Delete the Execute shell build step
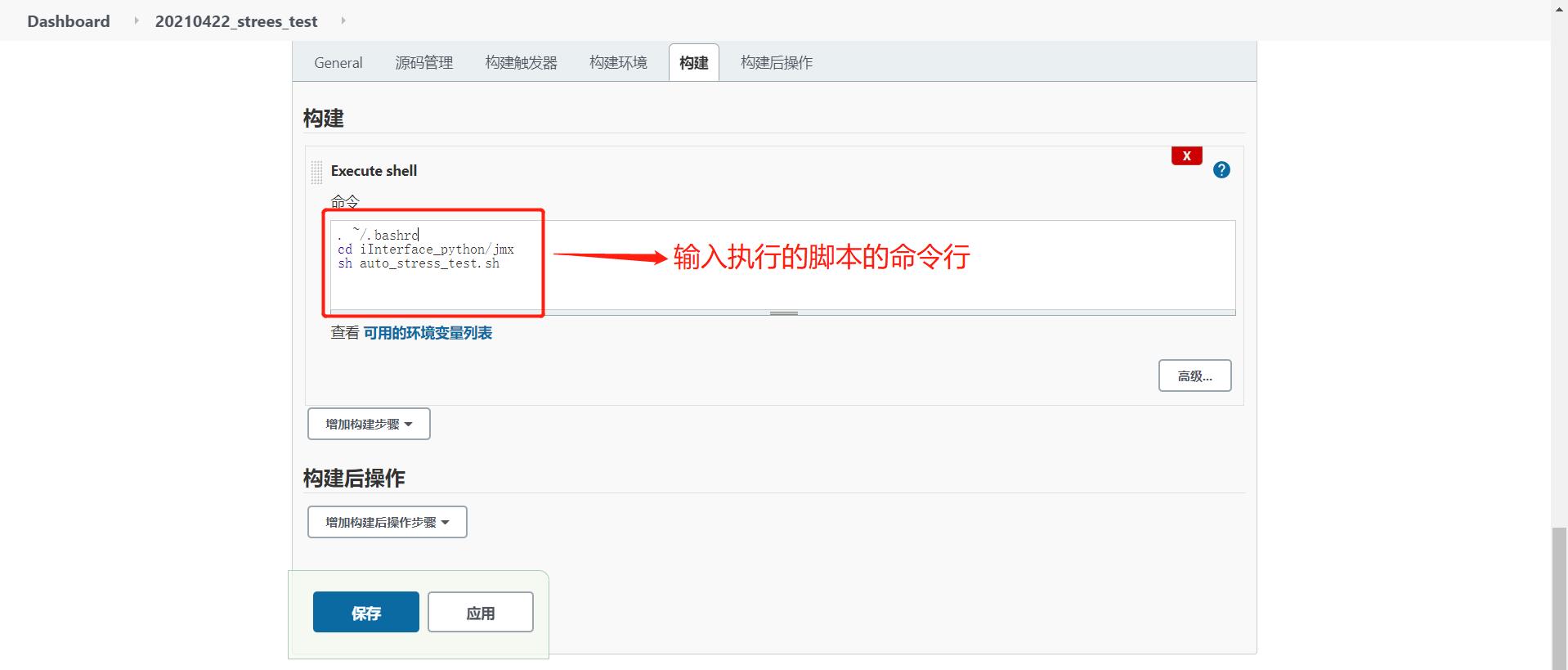 pyautogui.click(x=1186, y=155)
